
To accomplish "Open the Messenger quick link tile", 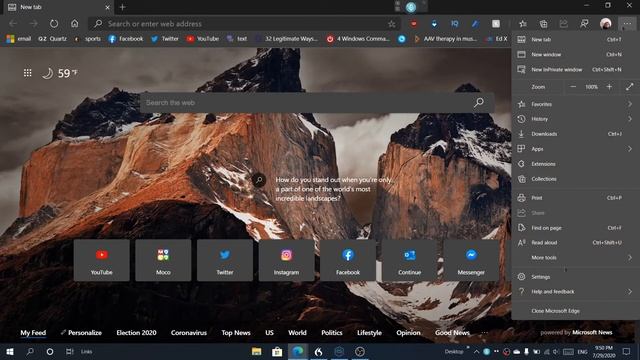I will [x=471, y=260].
